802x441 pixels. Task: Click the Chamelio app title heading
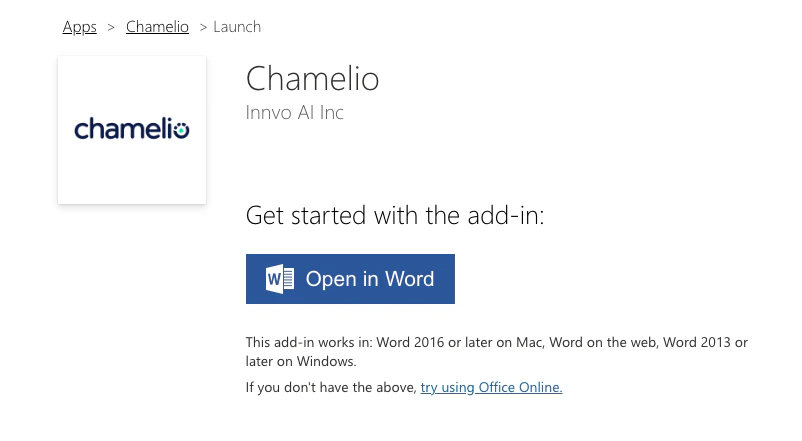(x=312, y=79)
